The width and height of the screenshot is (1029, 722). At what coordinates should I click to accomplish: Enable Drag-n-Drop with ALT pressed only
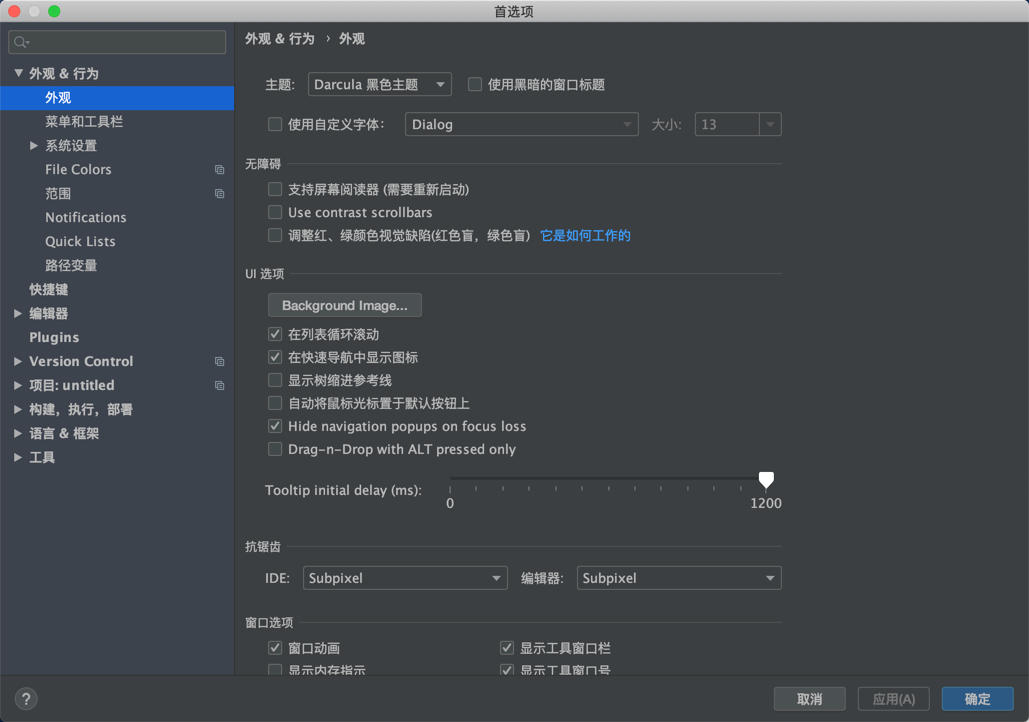click(x=274, y=449)
